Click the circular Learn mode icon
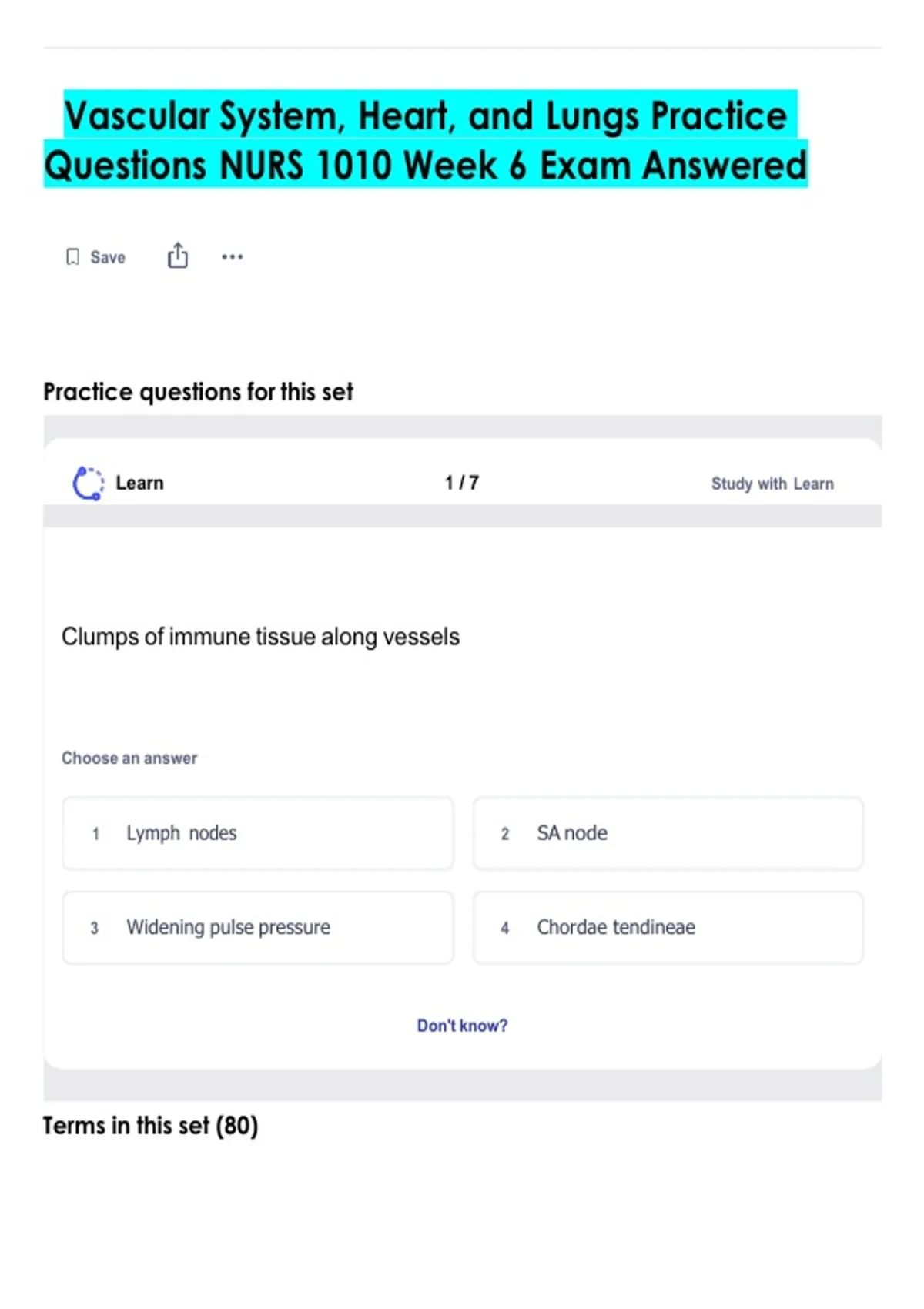Image resolution: width=924 pixels, height=1309 pixels. coord(88,484)
